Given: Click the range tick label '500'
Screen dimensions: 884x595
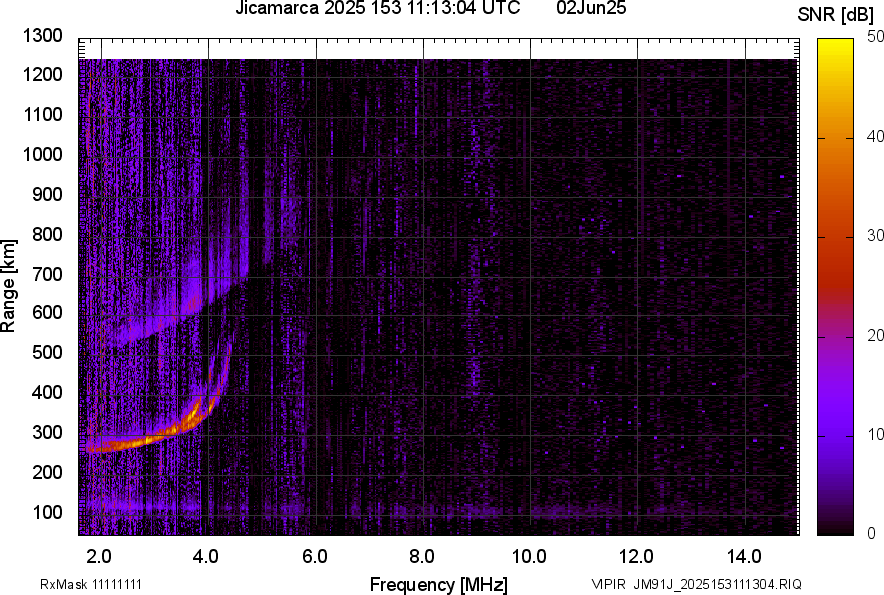Looking at the screenshot, I should click(47, 352).
